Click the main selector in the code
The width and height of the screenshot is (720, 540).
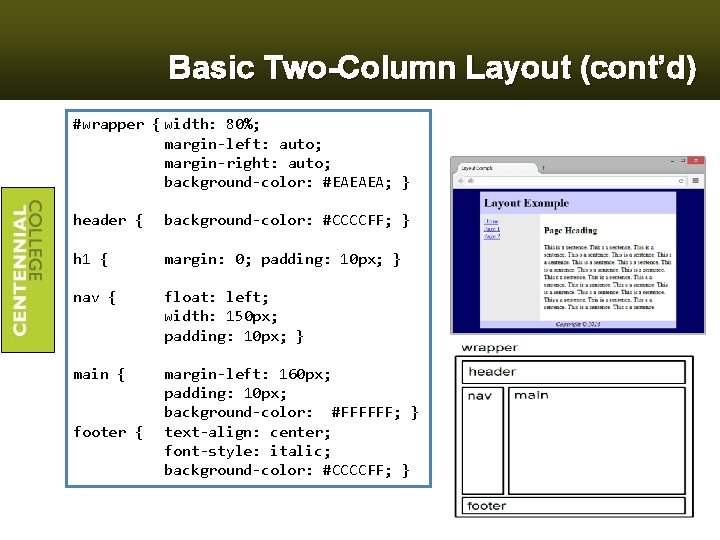pos(91,374)
